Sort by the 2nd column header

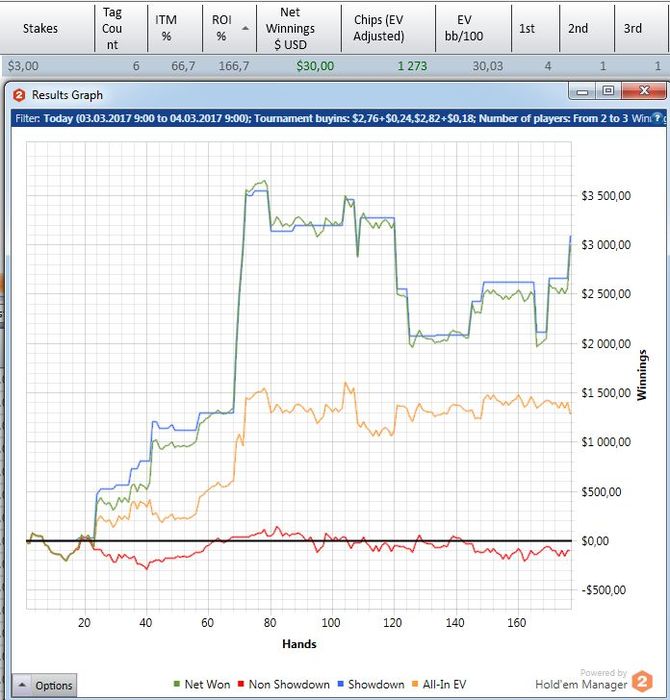coord(587,29)
